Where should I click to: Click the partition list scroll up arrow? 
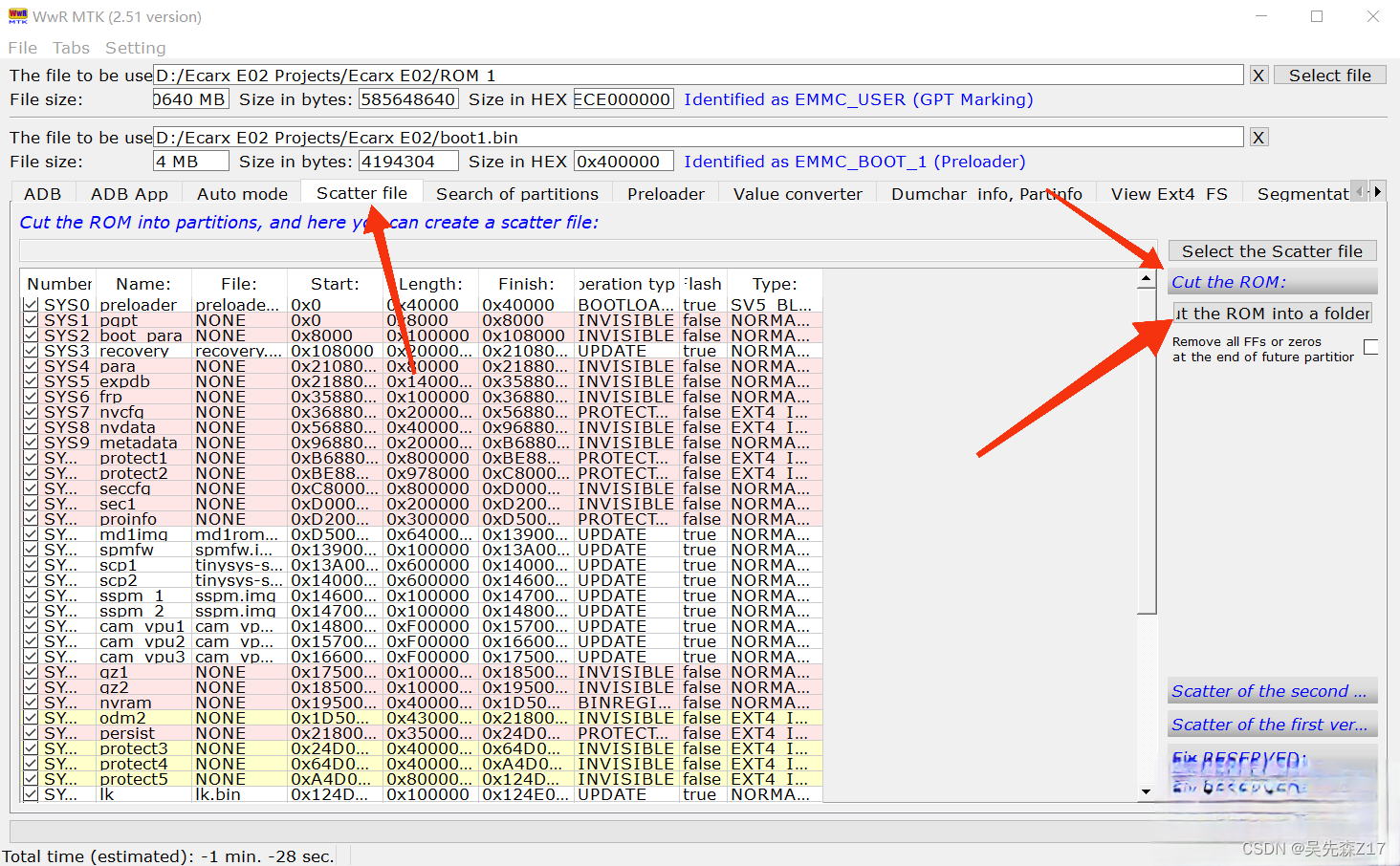tap(1146, 280)
